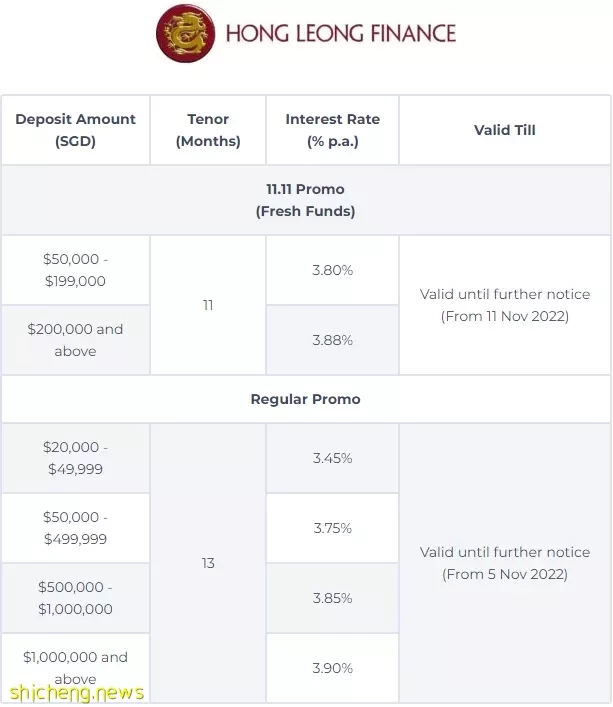This screenshot has width=613, height=707.
Task: Click the HONG LEONG FINANCE title text
Action: point(341,34)
